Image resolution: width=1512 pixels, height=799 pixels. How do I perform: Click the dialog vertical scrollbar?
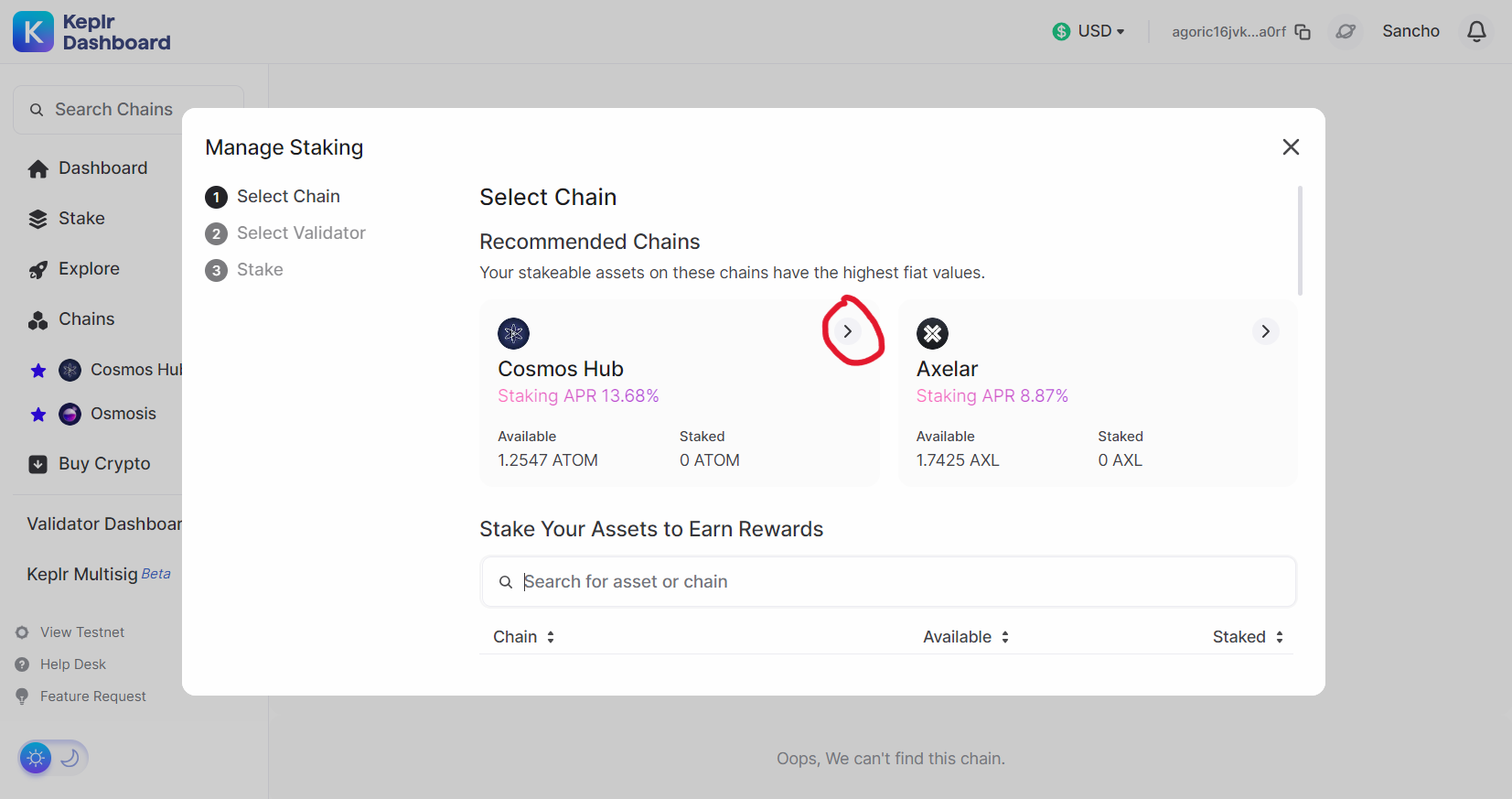[1300, 241]
